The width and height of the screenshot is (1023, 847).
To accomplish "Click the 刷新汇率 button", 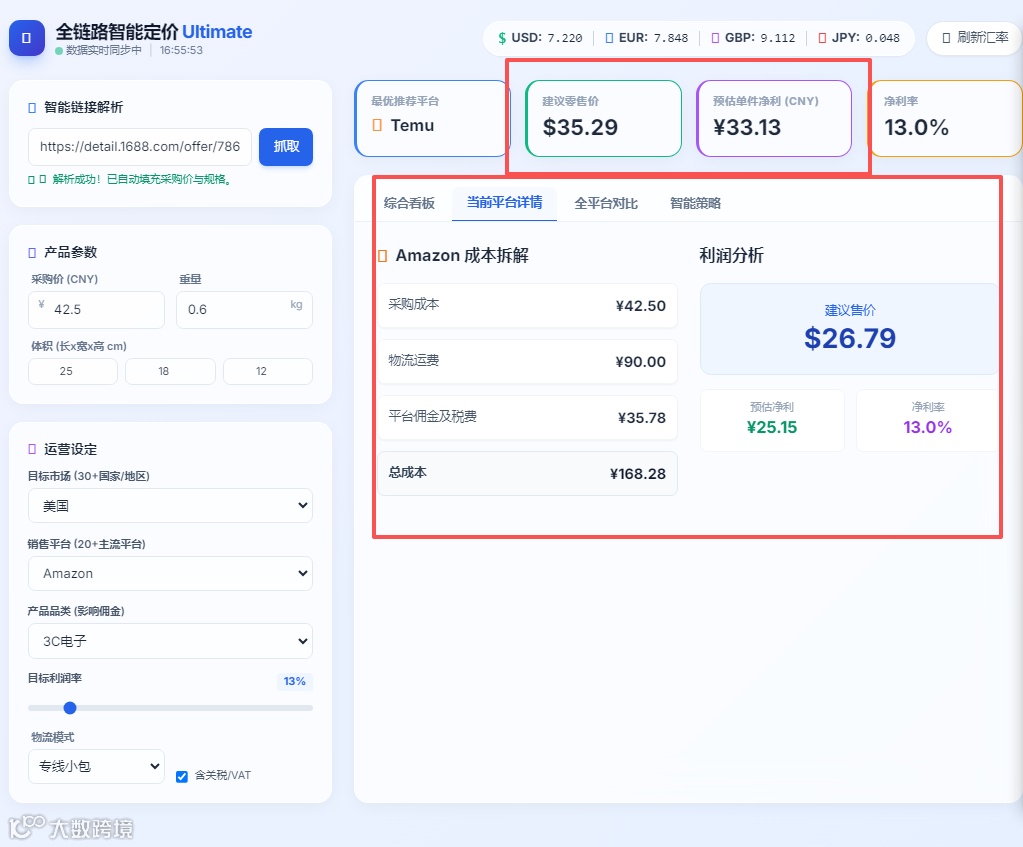I will 975,38.
